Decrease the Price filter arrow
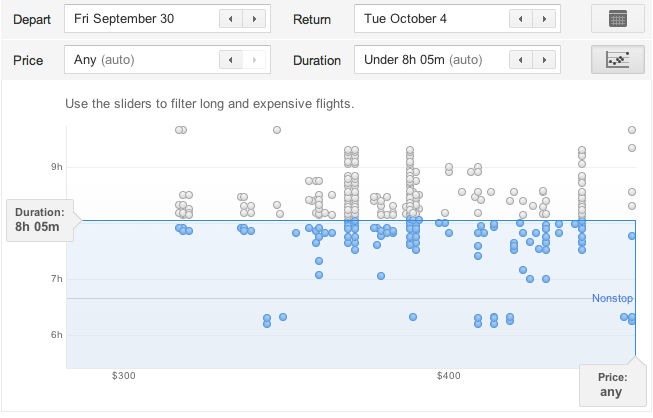This screenshot has width=653, height=418. click(x=231, y=60)
